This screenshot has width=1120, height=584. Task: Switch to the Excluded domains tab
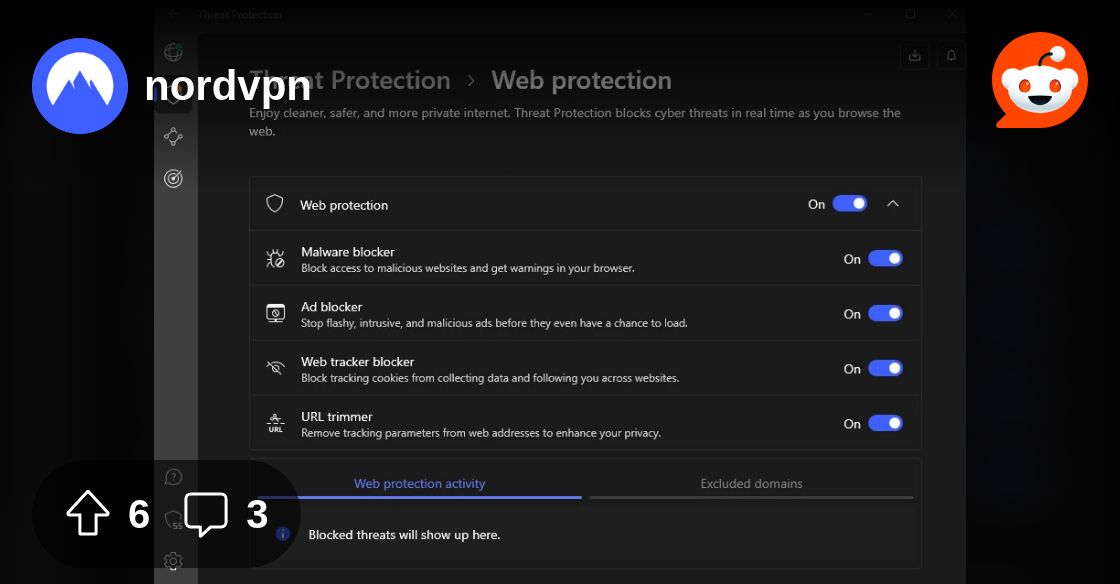point(751,484)
